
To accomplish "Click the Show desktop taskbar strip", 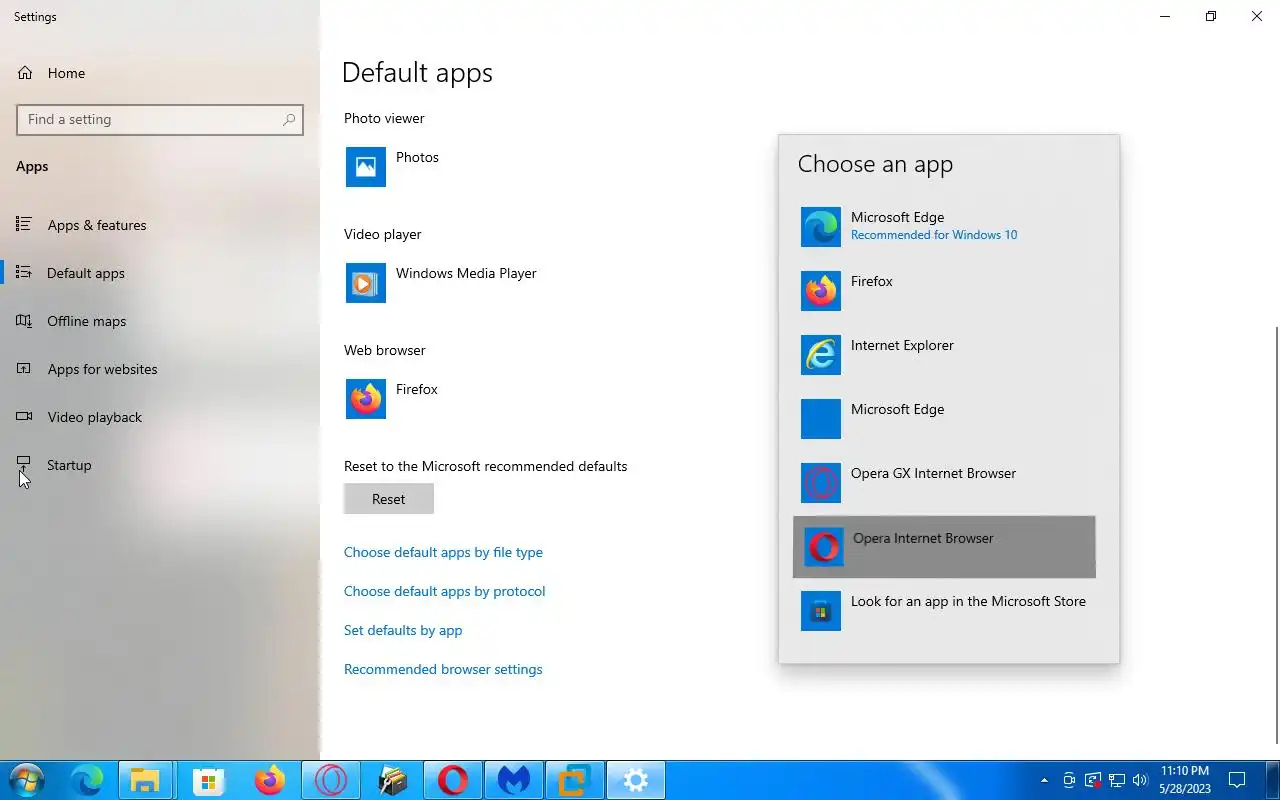I will (x=1277, y=780).
